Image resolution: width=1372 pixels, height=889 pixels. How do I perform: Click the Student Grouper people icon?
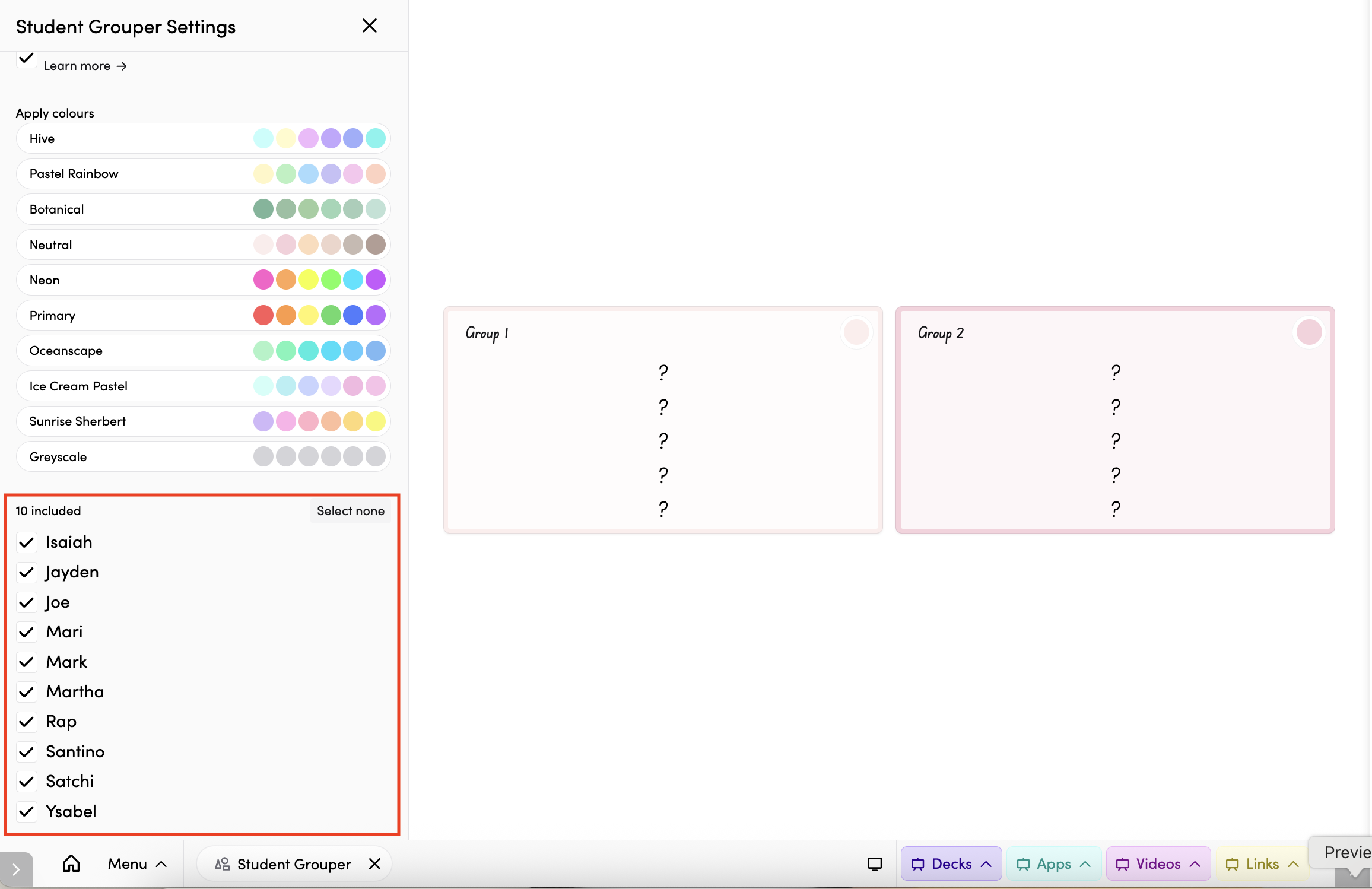point(223,864)
